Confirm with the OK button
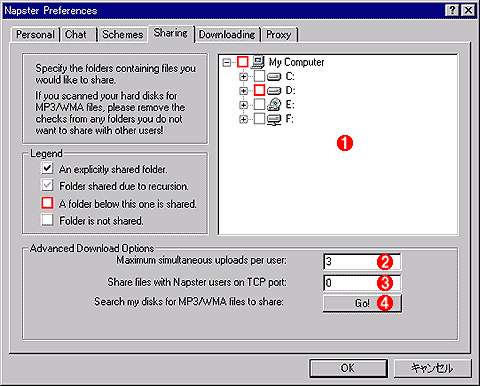 [348, 368]
